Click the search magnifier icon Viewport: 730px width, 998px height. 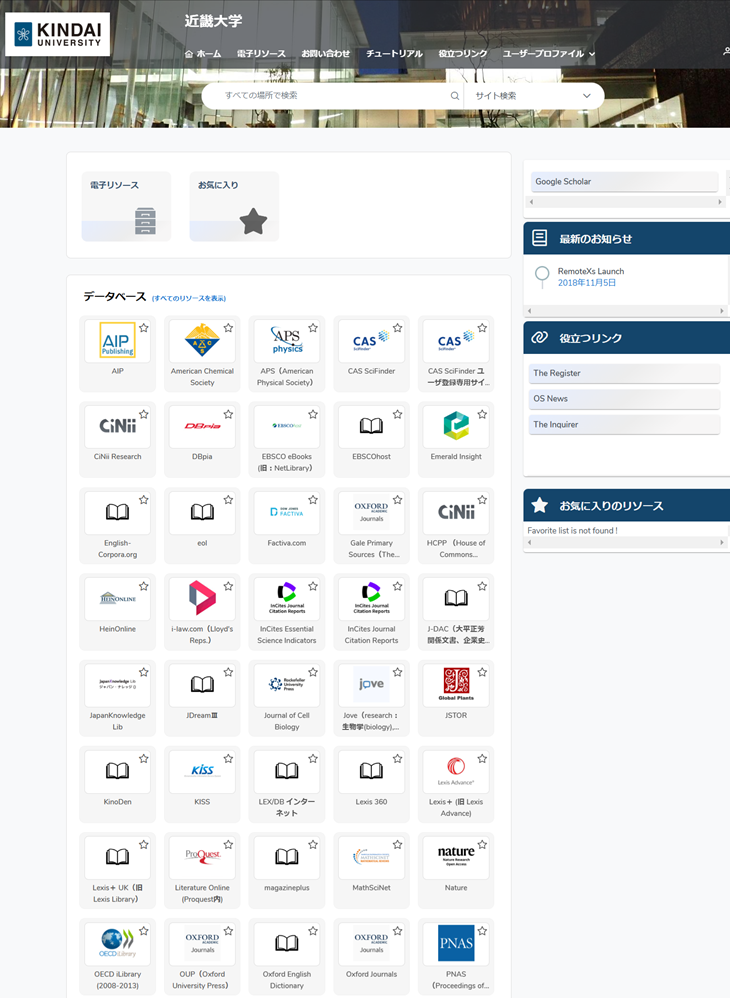[454, 96]
